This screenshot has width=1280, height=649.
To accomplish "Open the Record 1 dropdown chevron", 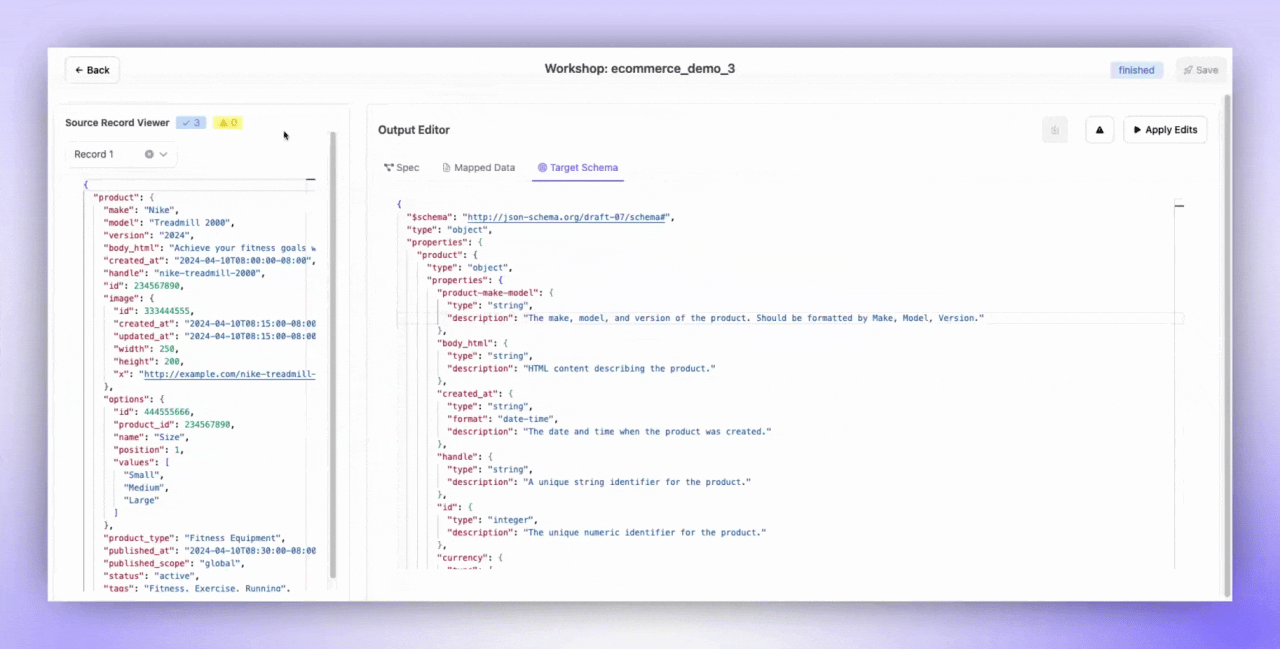I will (x=164, y=154).
